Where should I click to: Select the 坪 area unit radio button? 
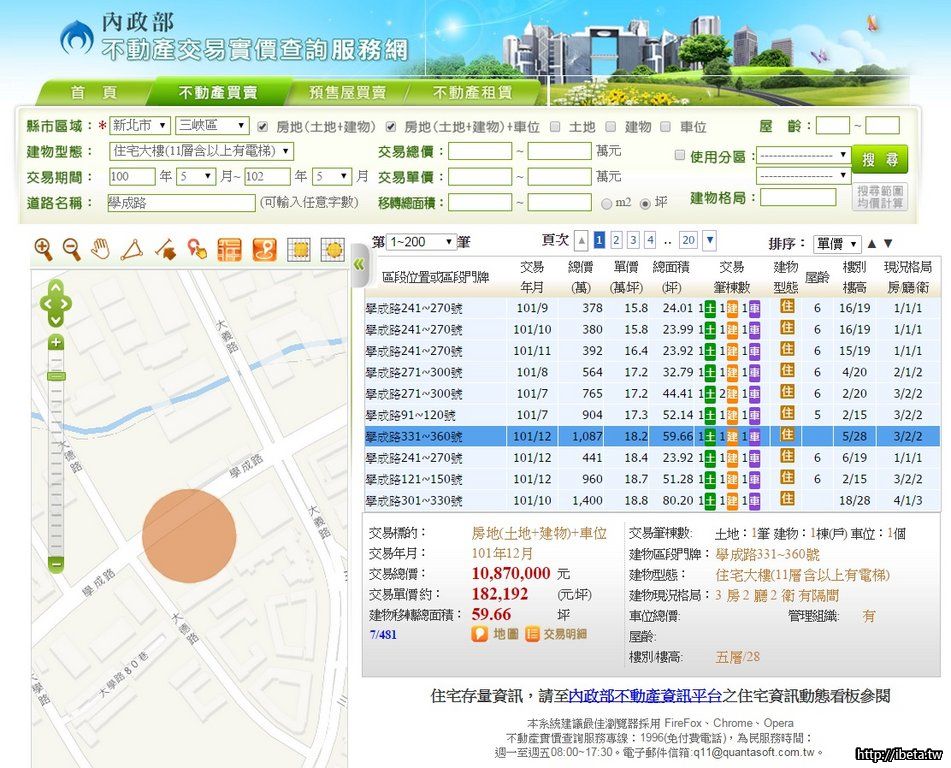click(x=645, y=203)
